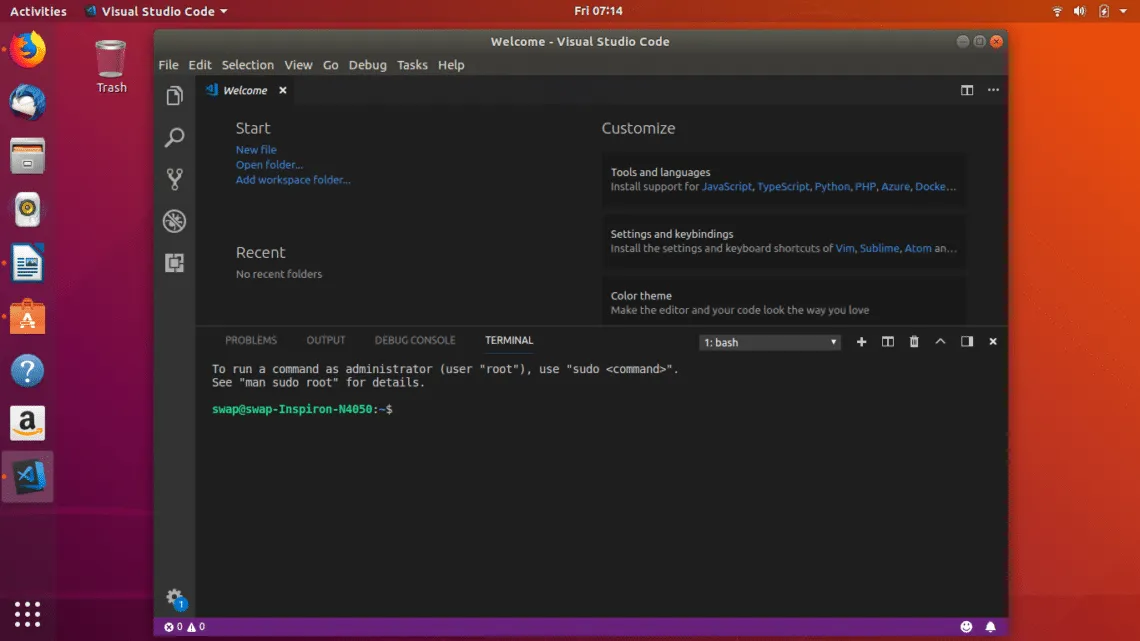Split the terminal pane
The height and width of the screenshot is (641, 1140).
coord(887,342)
